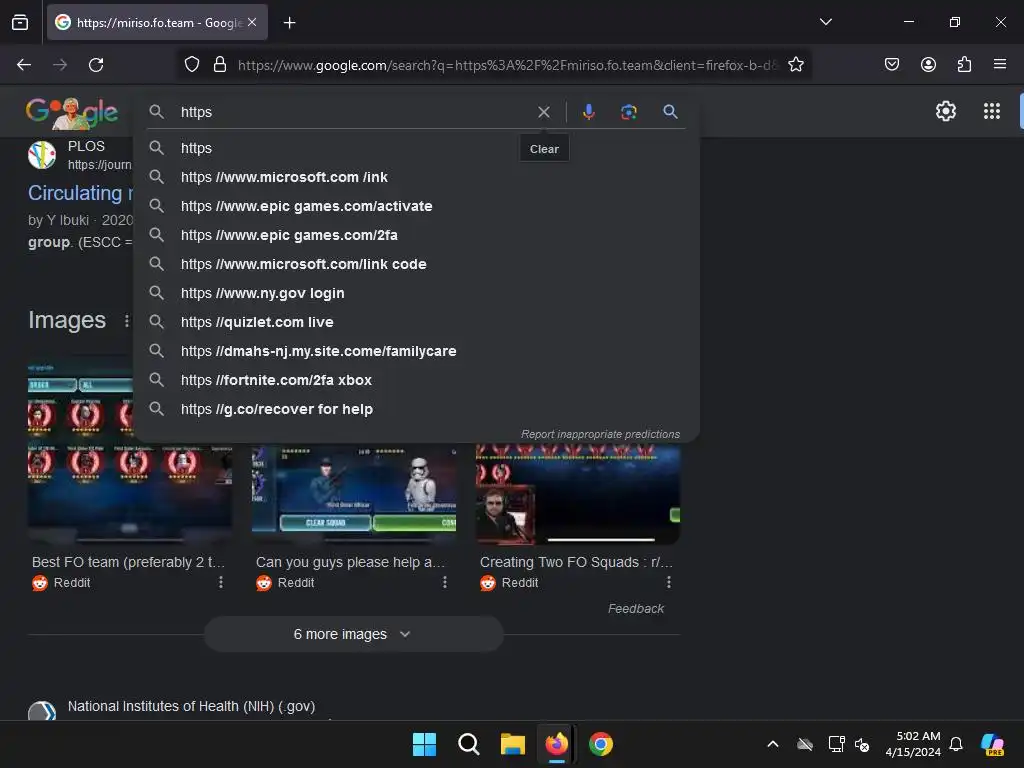Image resolution: width=1024 pixels, height=768 pixels.
Task: Launch File Explorer from taskbar
Action: (513, 744)
